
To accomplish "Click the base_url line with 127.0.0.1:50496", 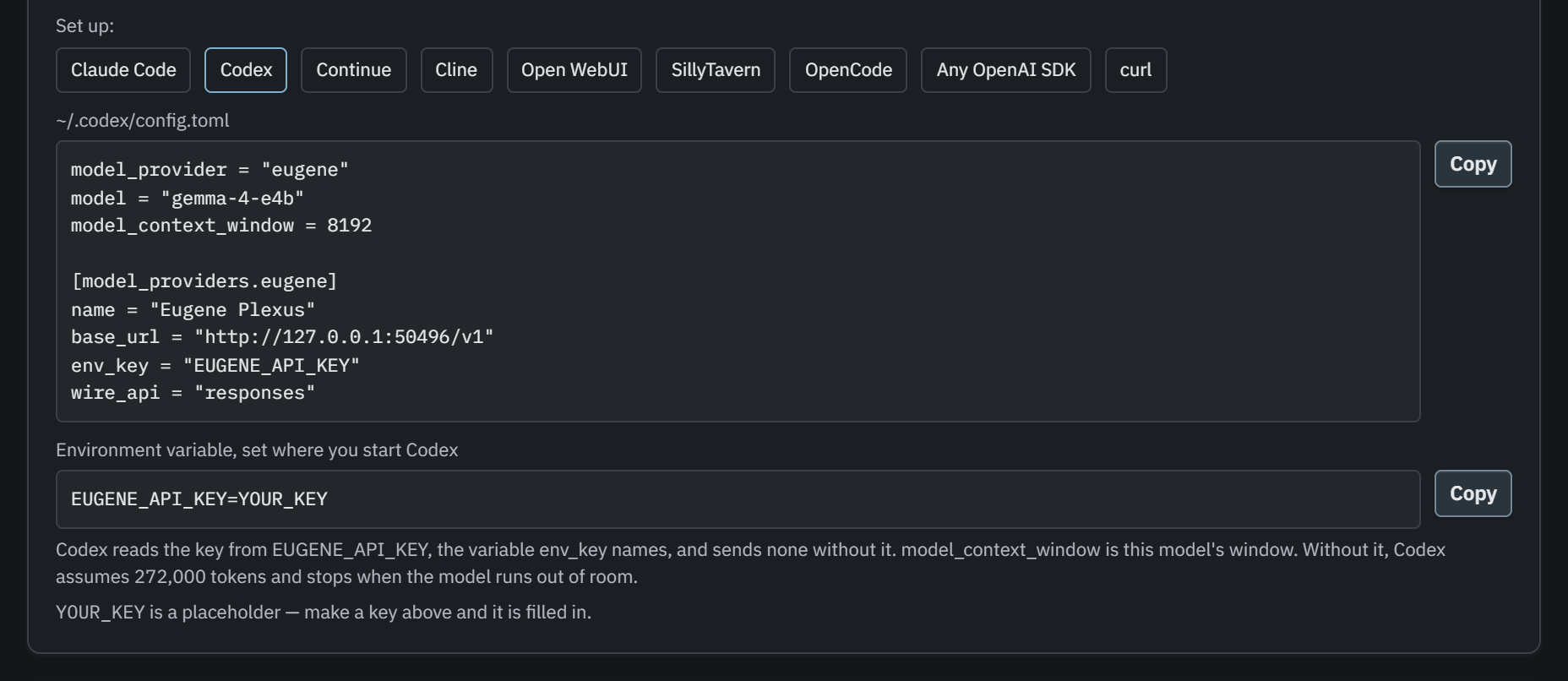I will (282, 337).
